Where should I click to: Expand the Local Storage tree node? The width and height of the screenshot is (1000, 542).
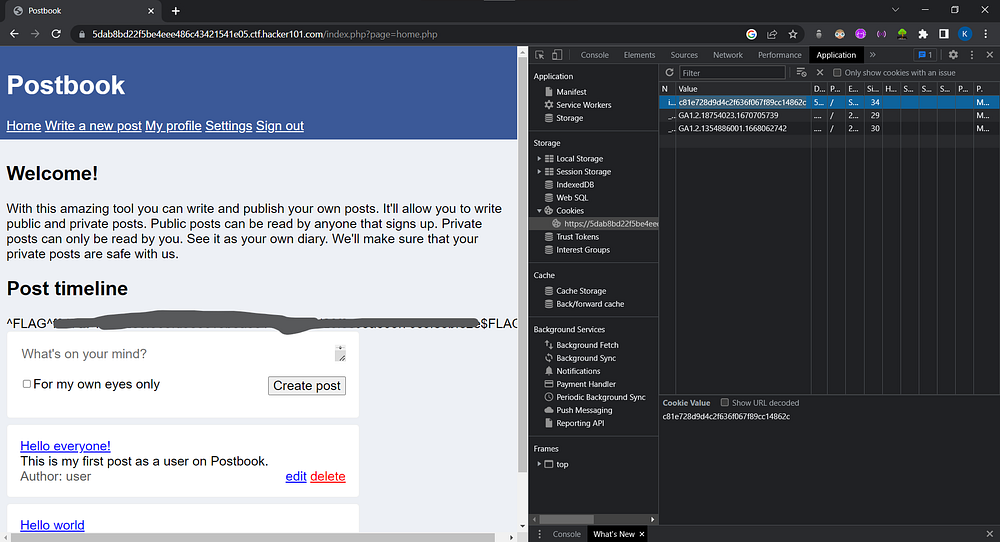coord(539,159)
